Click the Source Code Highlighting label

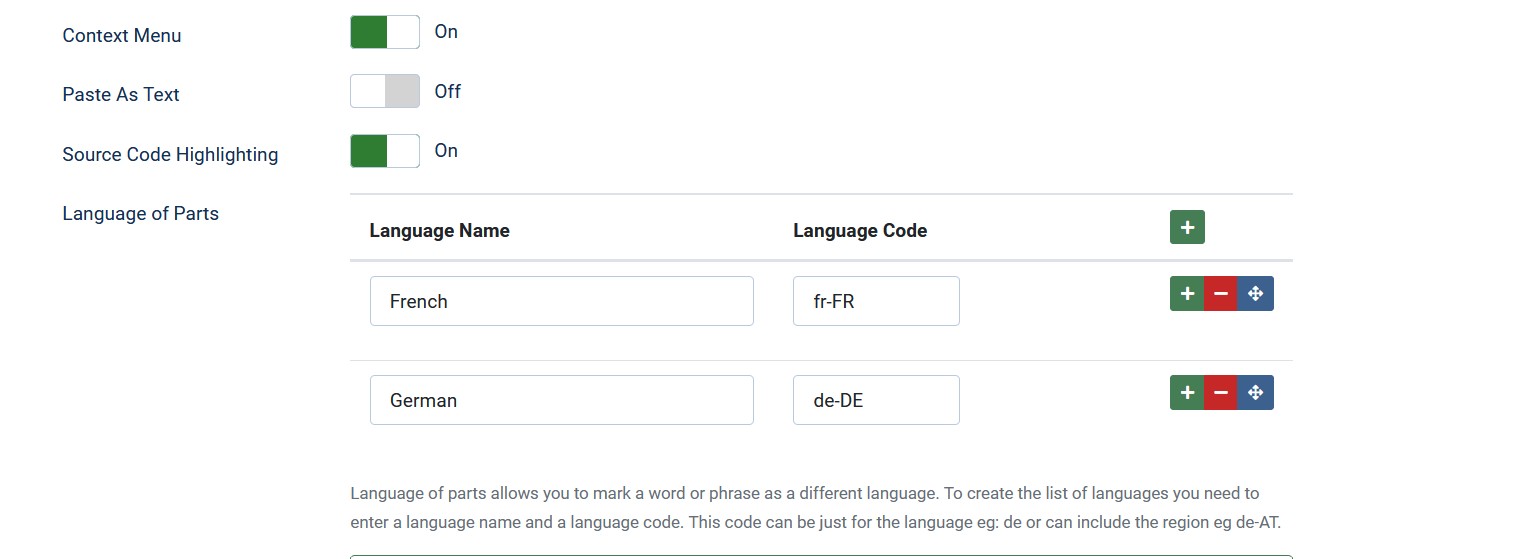pos(170,154)
